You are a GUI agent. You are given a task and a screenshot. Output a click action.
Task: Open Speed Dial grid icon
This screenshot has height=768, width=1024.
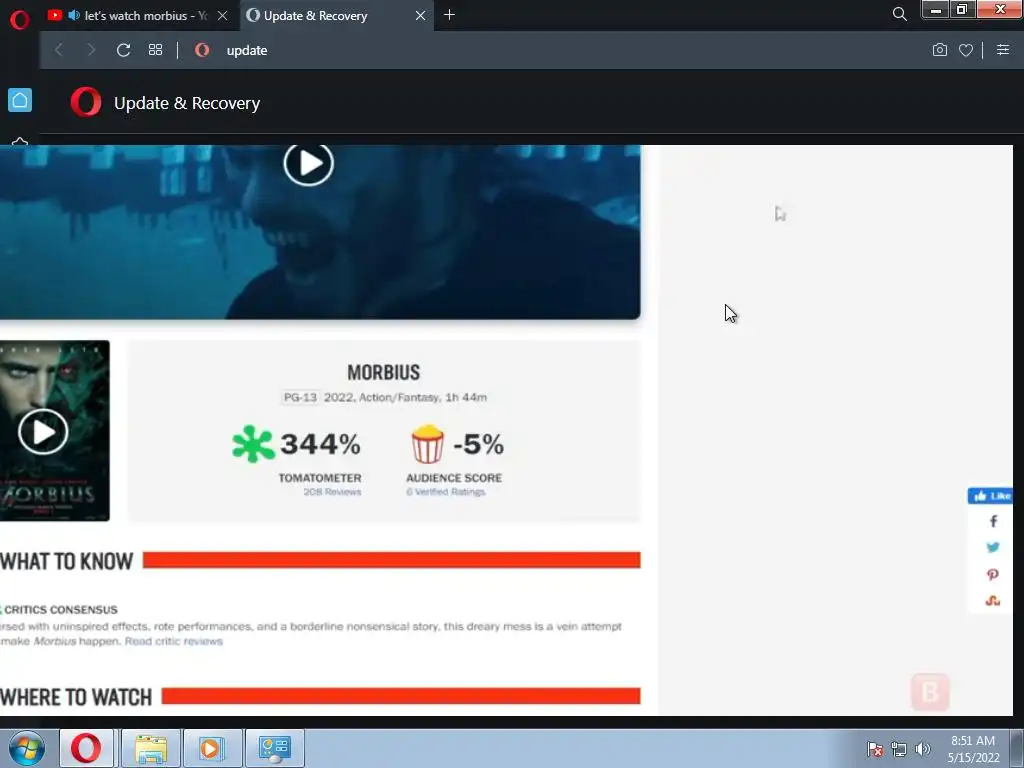pyautogui.click(x=155, y=50)
